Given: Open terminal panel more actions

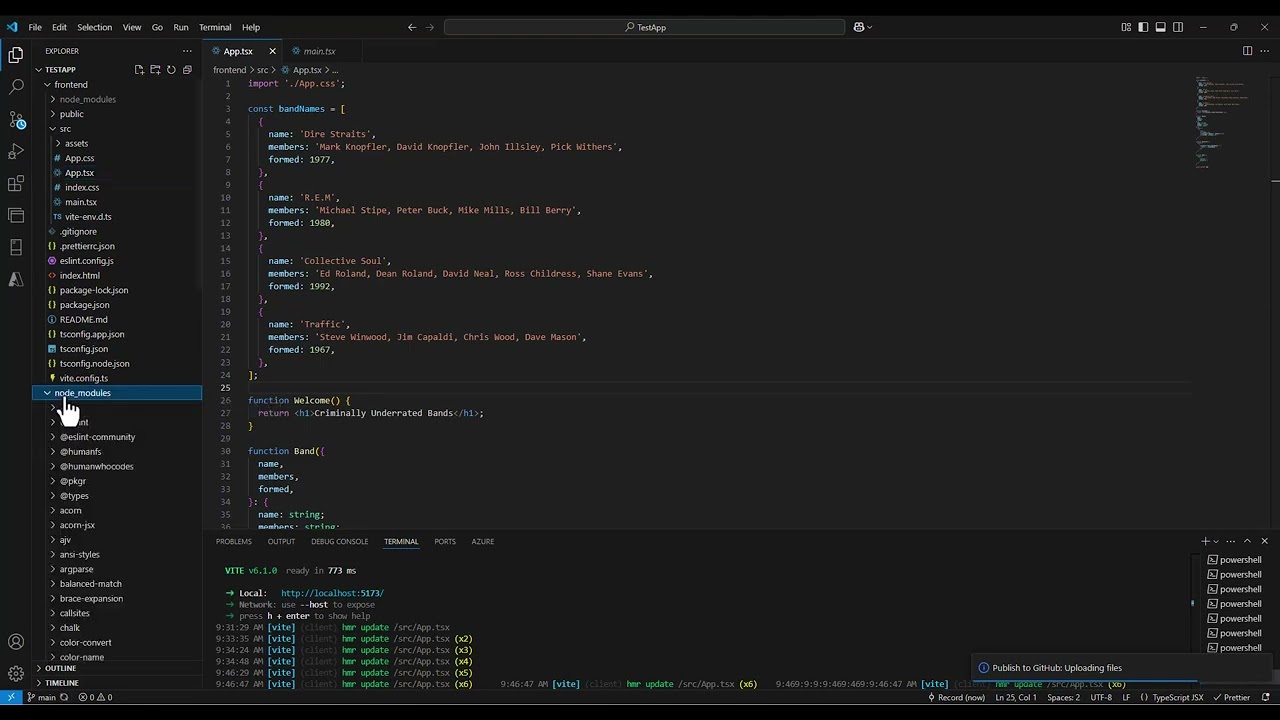Looking at the screenshot, I should pyautogui.click(x=1231, y=541).
